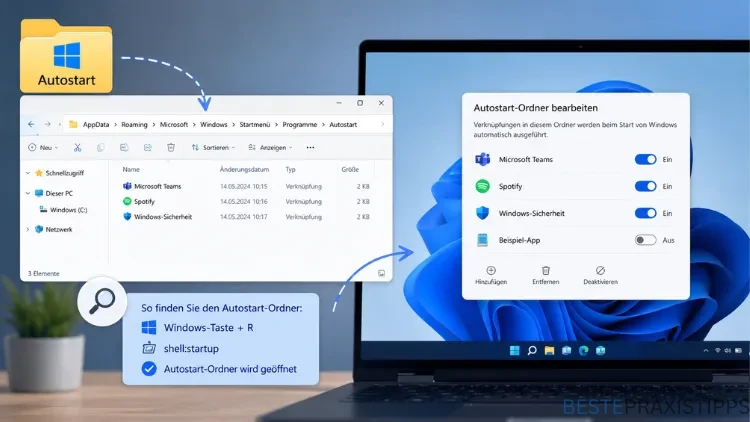
Task: Expand the chevron at address bar end
Action: click(x=383, y=124)
